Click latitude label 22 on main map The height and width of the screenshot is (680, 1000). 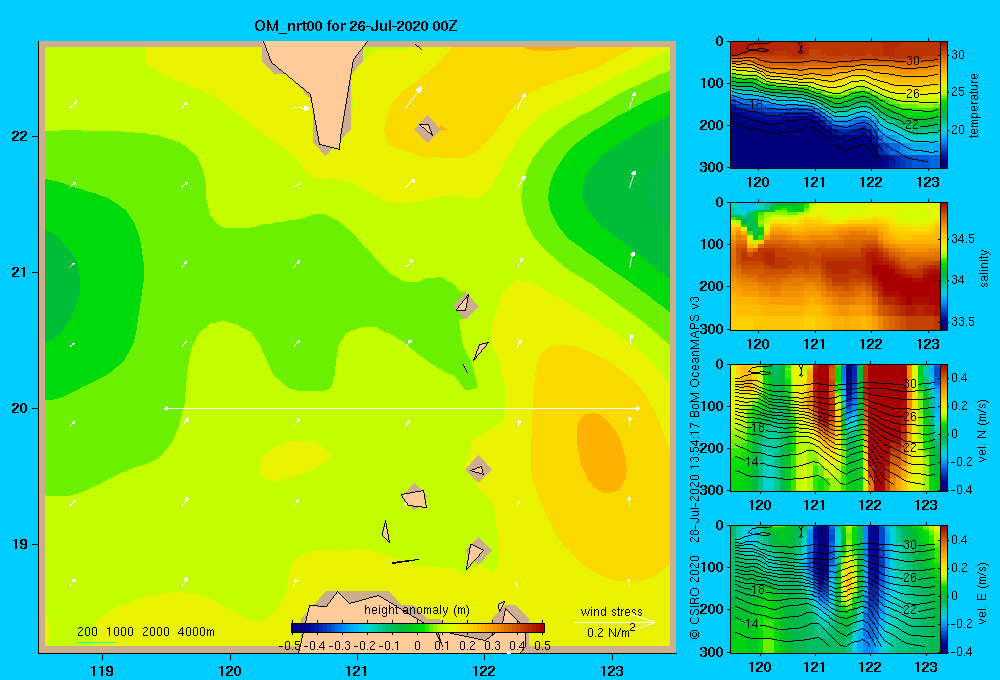pyautogui.click(x=19, y=137)
